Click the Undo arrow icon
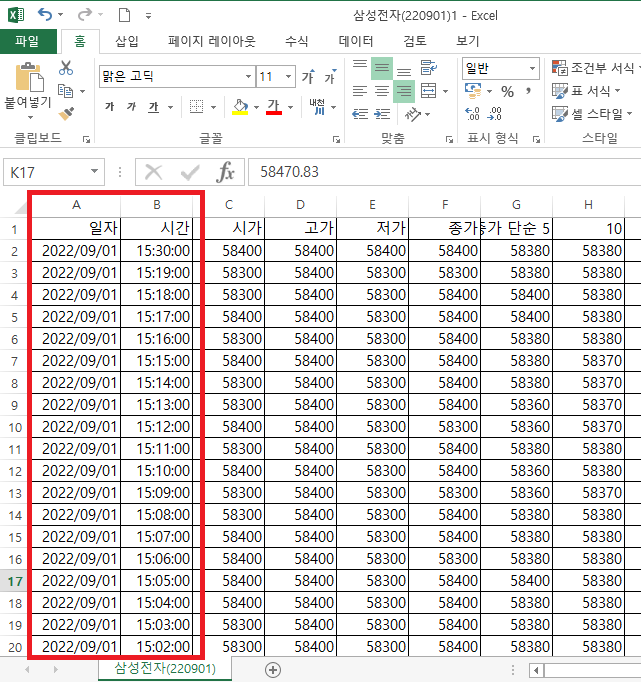Image resolution: width=641 pixels, height=682 pixels. (45, 15)
